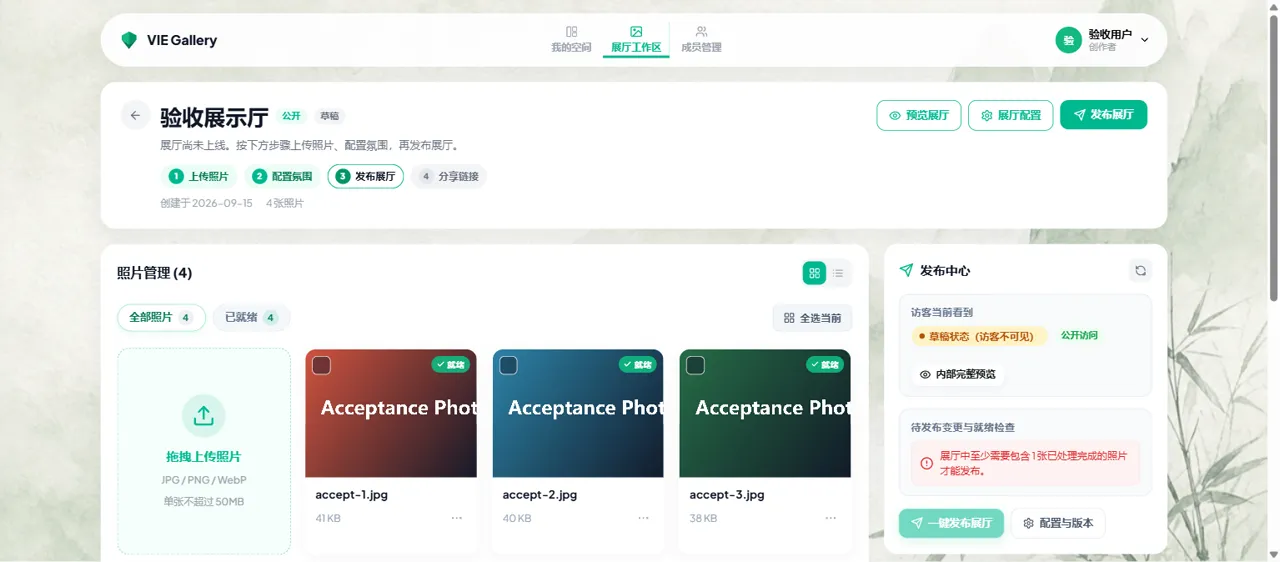Click the 验收展示厅 title
The width and height of the screenshot is (1280, 562).
coord(214,117)
